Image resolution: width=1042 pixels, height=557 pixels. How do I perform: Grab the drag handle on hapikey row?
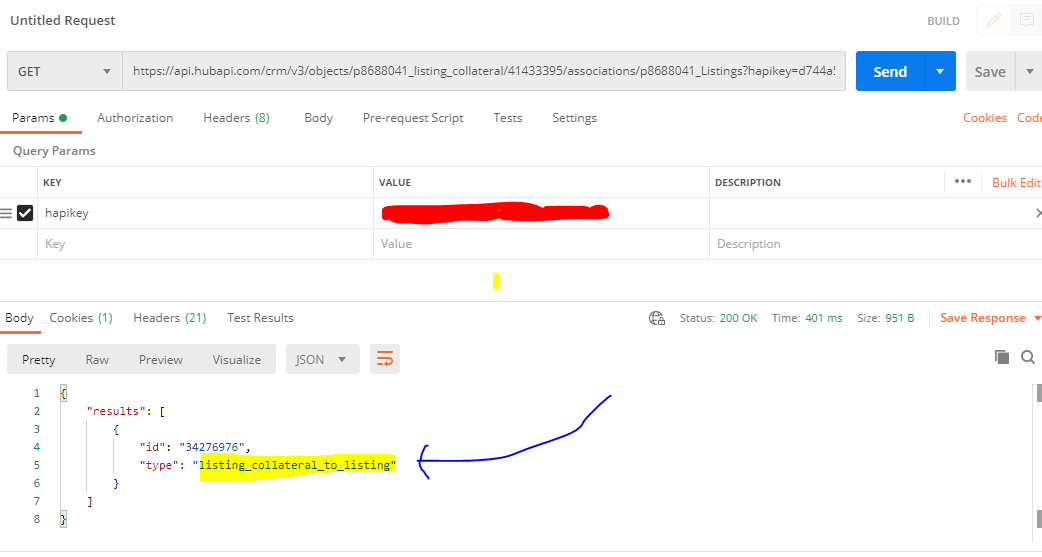[x=6, y=213]
